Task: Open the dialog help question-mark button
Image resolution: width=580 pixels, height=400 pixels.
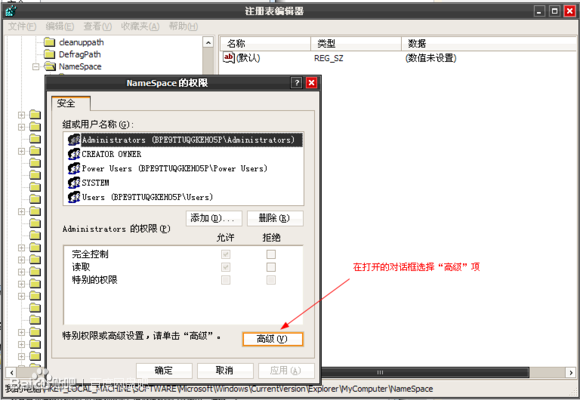Action: click(296, 83)
